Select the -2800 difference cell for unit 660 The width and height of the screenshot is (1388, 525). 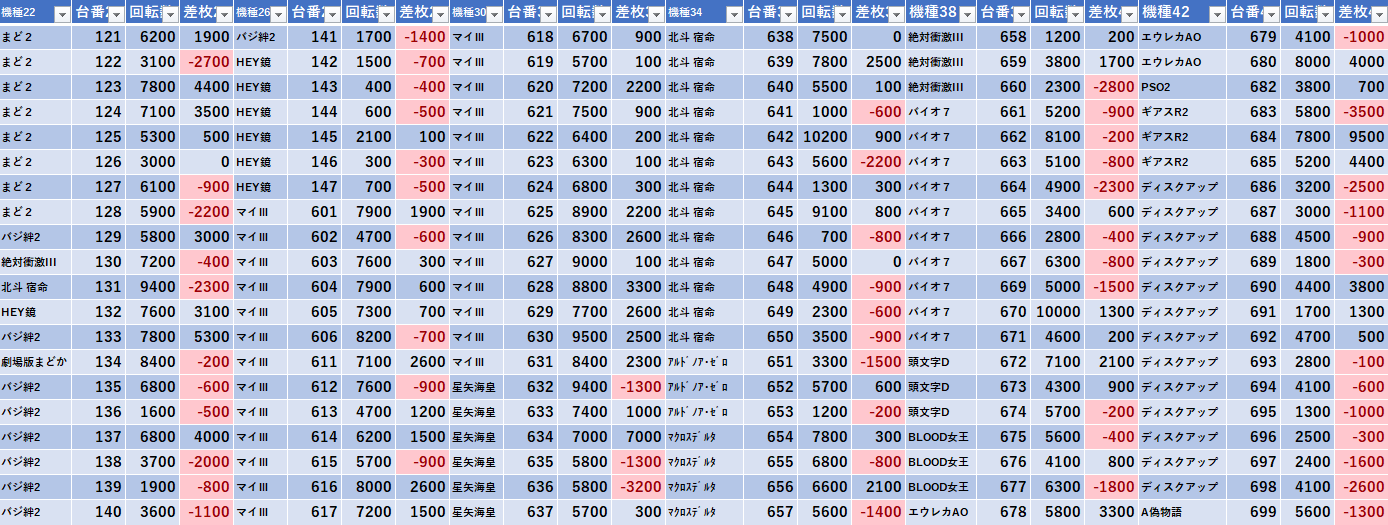pos(1112,87)
